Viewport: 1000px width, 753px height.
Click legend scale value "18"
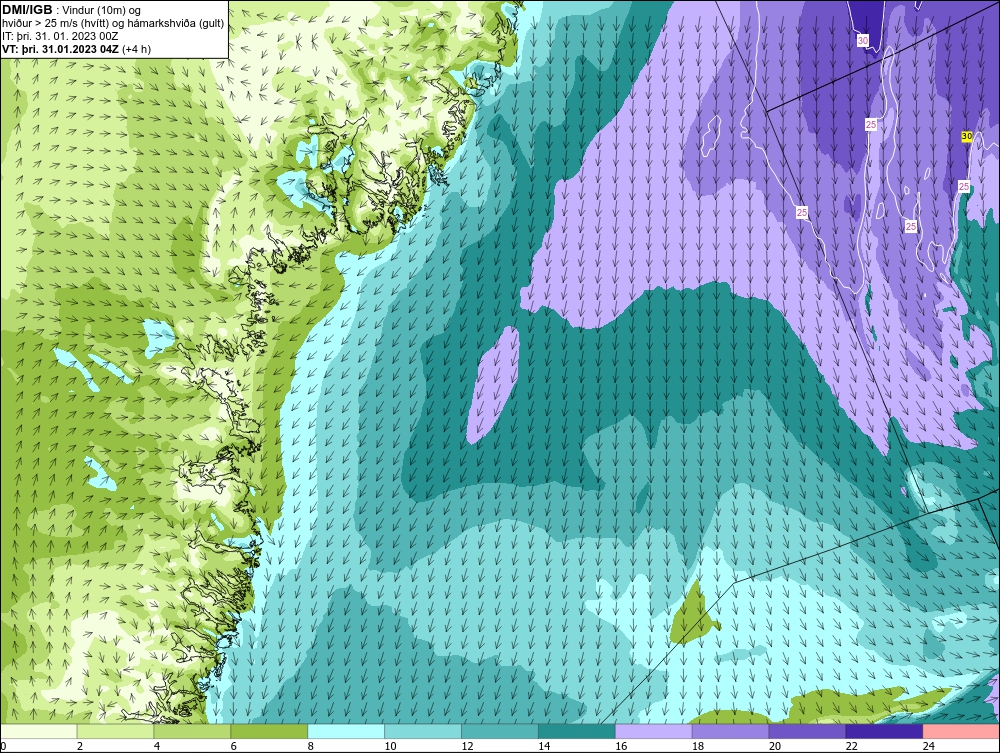(698, 746)
